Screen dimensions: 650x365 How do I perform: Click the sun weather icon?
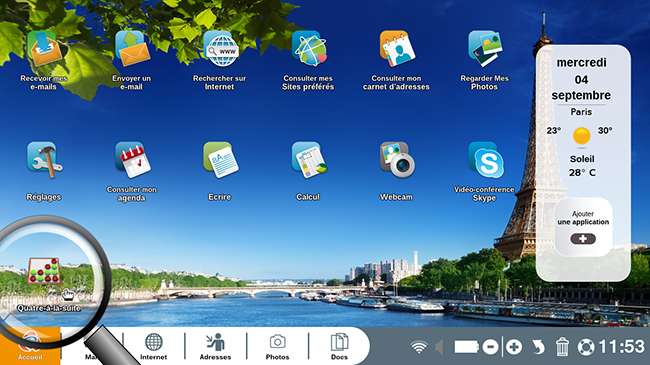(x=582, y=136)
